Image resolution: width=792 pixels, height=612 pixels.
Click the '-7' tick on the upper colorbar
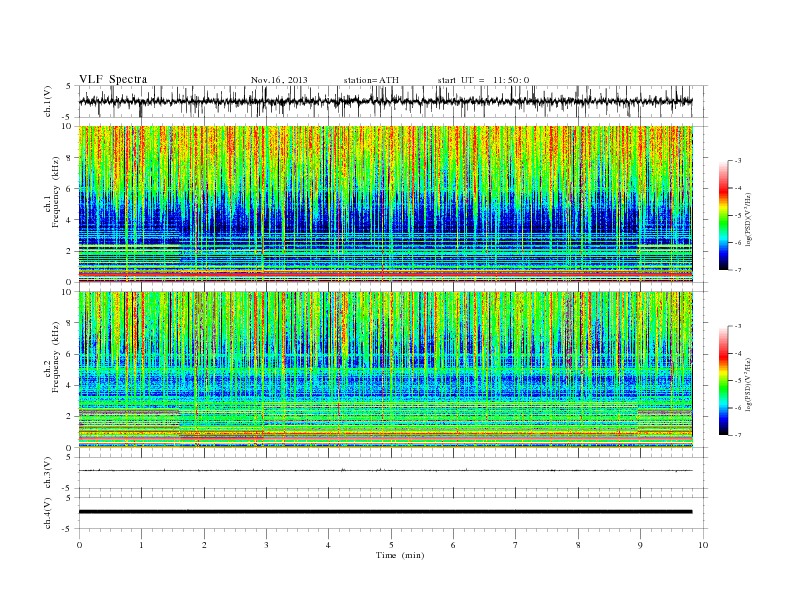point(737,270)
